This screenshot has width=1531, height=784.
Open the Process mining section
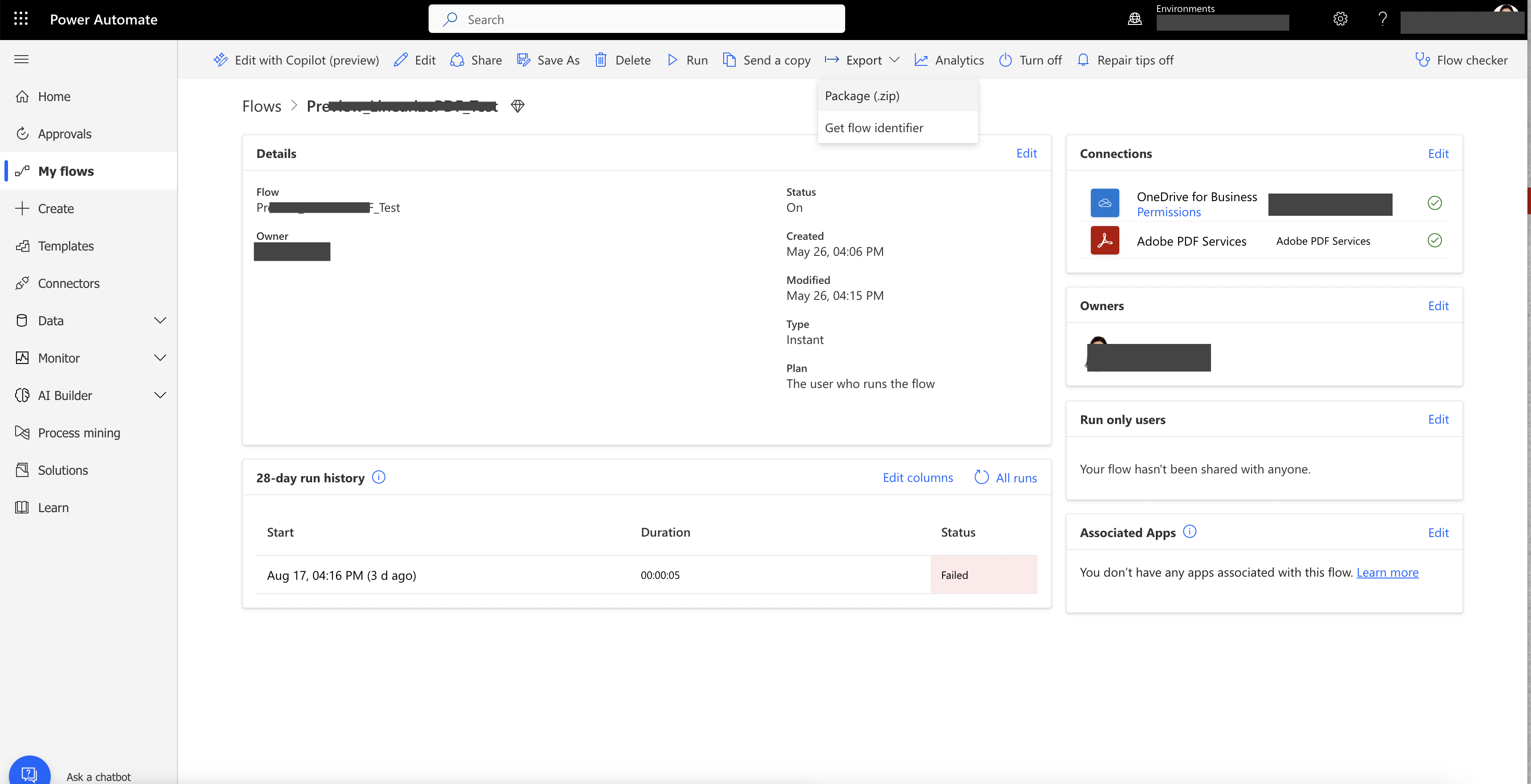pyautogui.click(x=79, y=433)
